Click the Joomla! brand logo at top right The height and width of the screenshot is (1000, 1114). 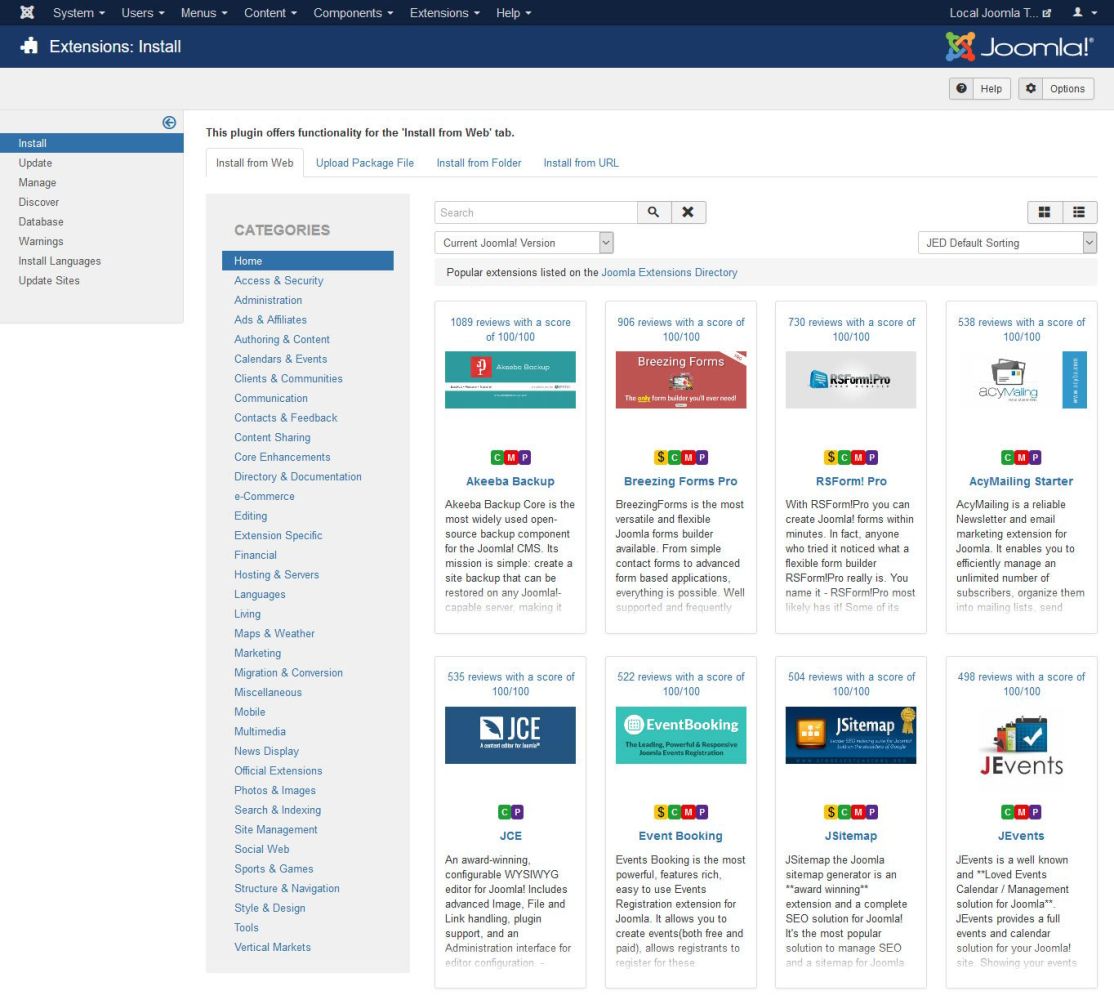[1020, 47]
